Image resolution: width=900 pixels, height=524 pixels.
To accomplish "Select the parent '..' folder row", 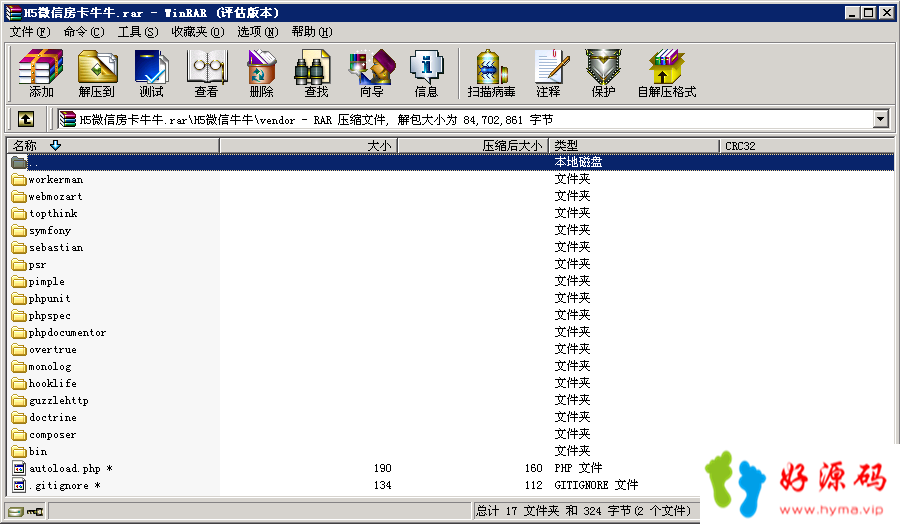I will (451, 162).
